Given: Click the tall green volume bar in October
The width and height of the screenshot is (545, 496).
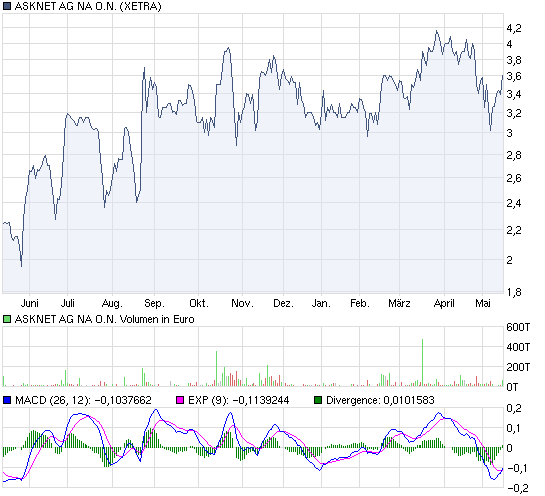Looking at the screenshot, I should click(x=216, y=368).
